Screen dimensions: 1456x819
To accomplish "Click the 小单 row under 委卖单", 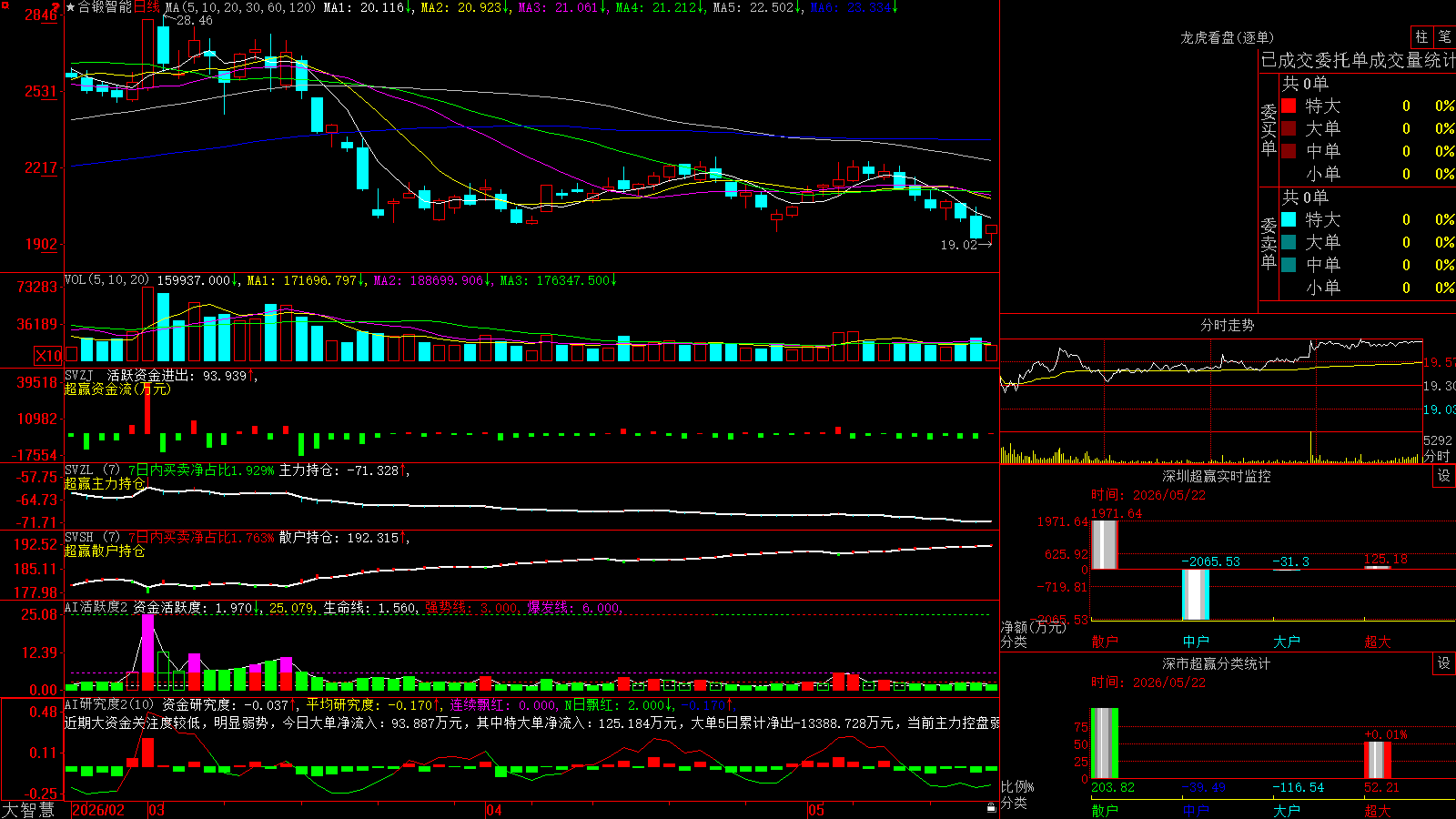I will (1368, 288).
